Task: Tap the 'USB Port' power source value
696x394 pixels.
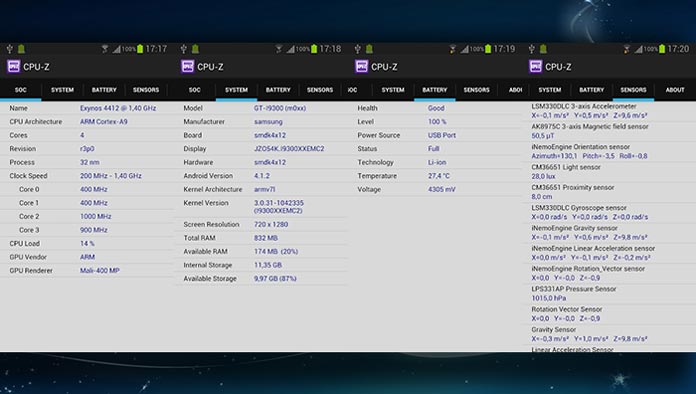Action: point(442,135)
